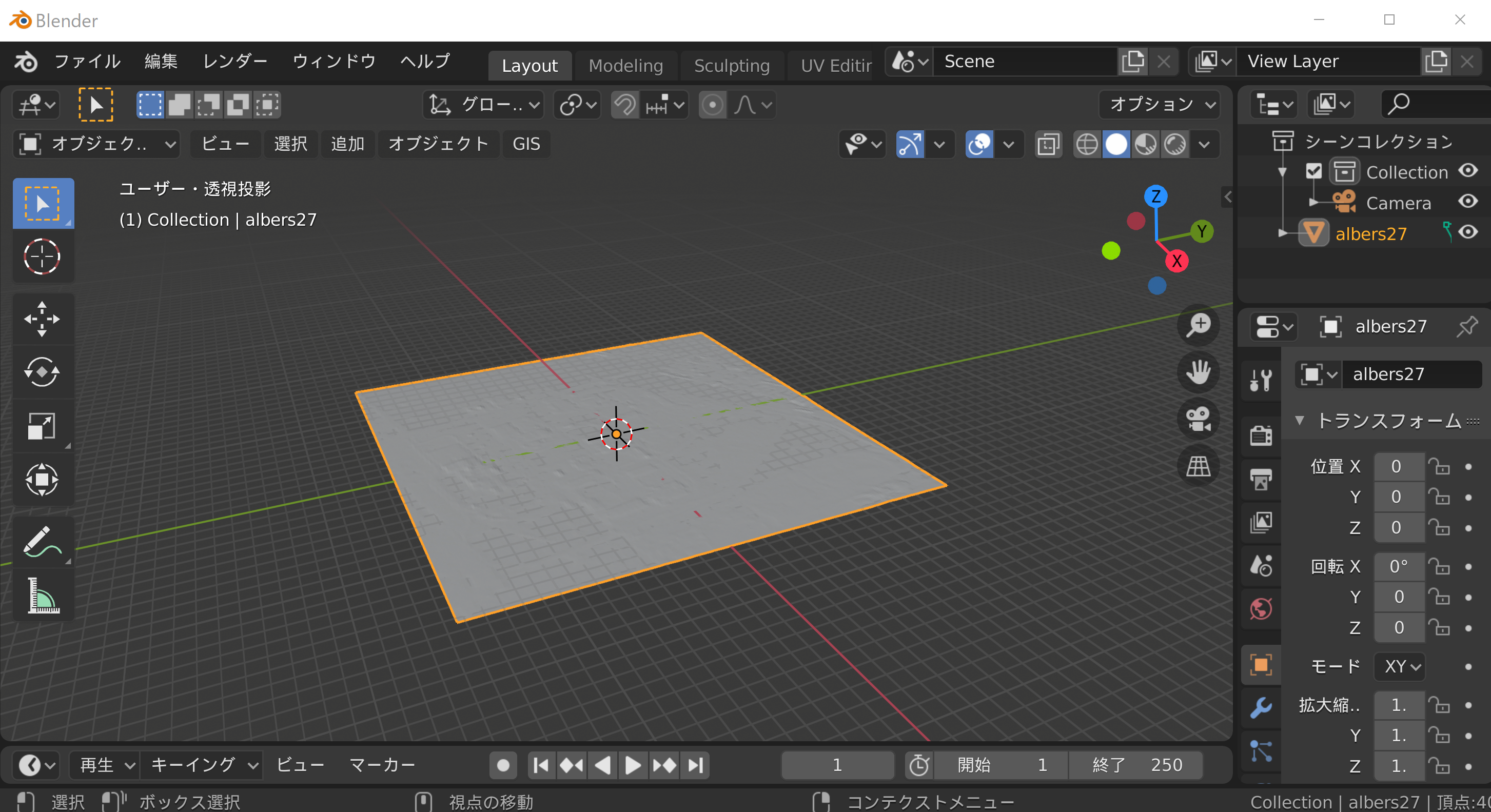Open the キーイング dropdown

[x=203, y=765]
